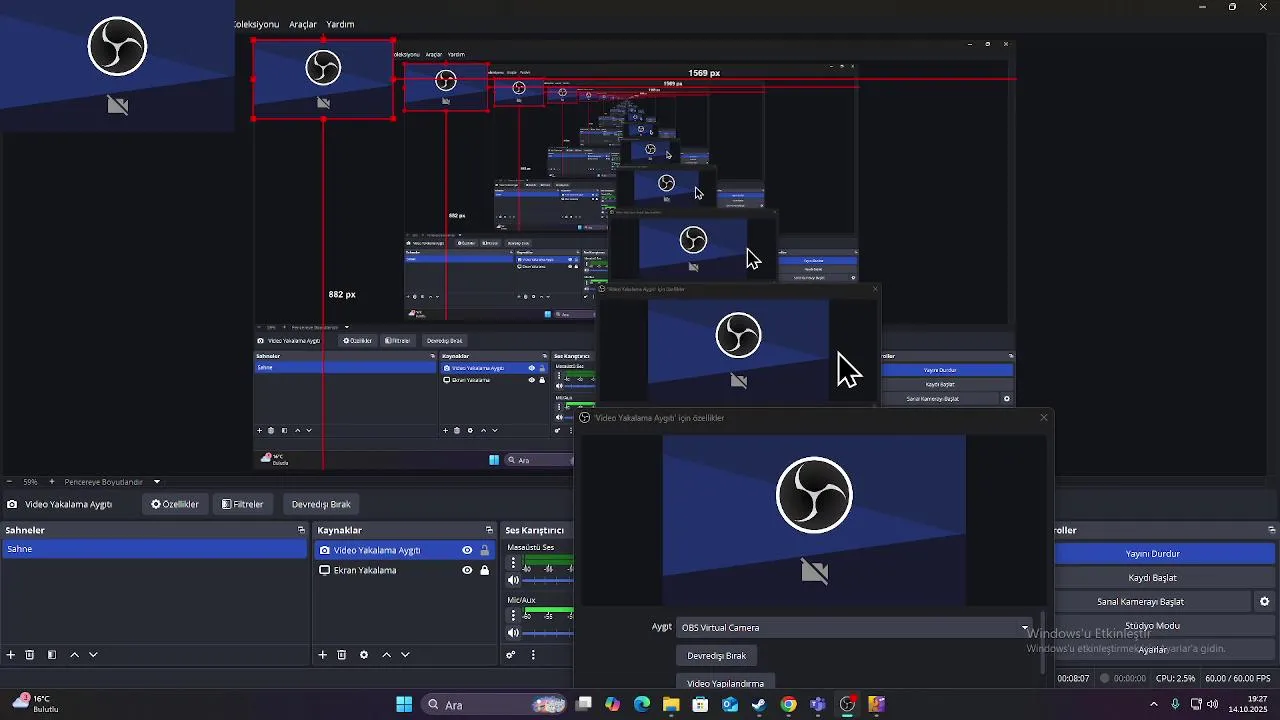Adjust the Masaüstü Ses volume slider
This screenshot has width=1280, height=720.
tap(549, 580)
